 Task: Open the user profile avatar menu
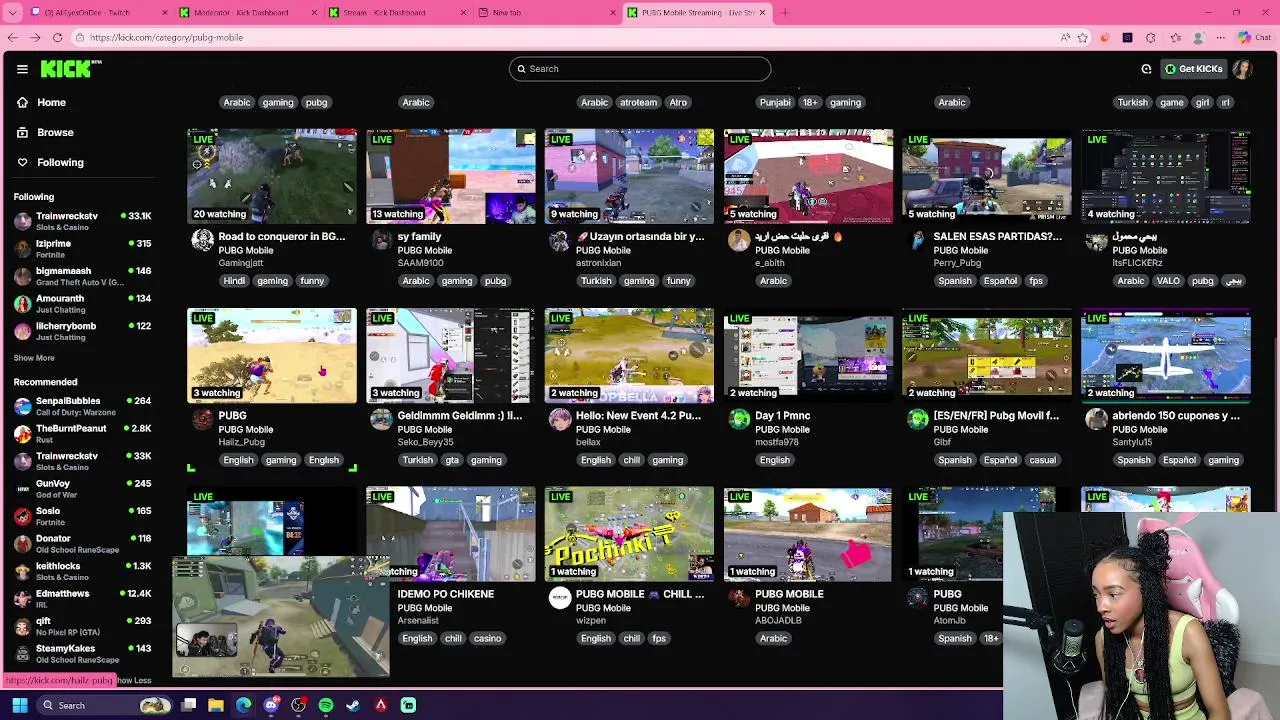click(1242, 69)
